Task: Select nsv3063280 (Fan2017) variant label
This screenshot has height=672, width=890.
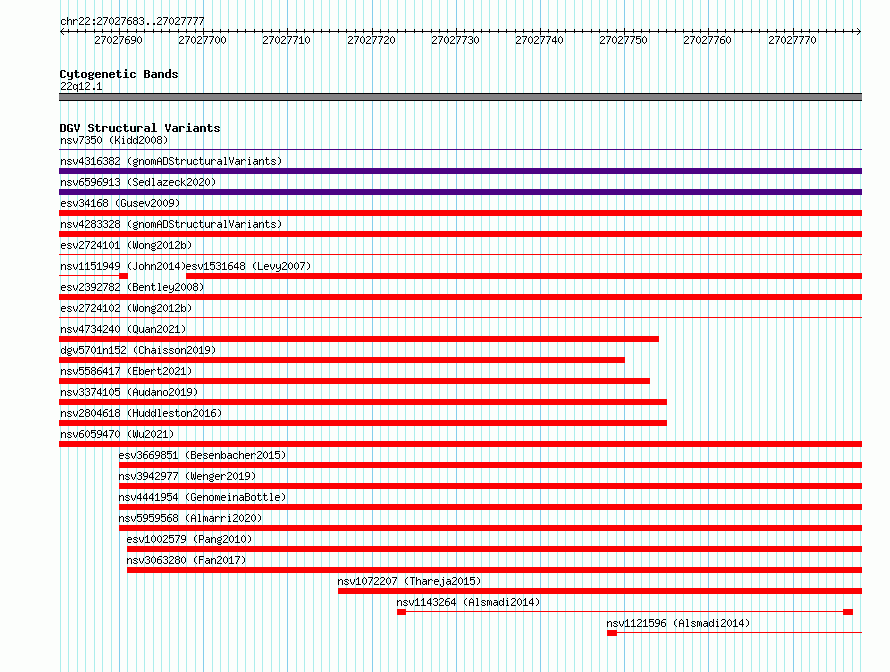Action: click(x=186, y=560)
